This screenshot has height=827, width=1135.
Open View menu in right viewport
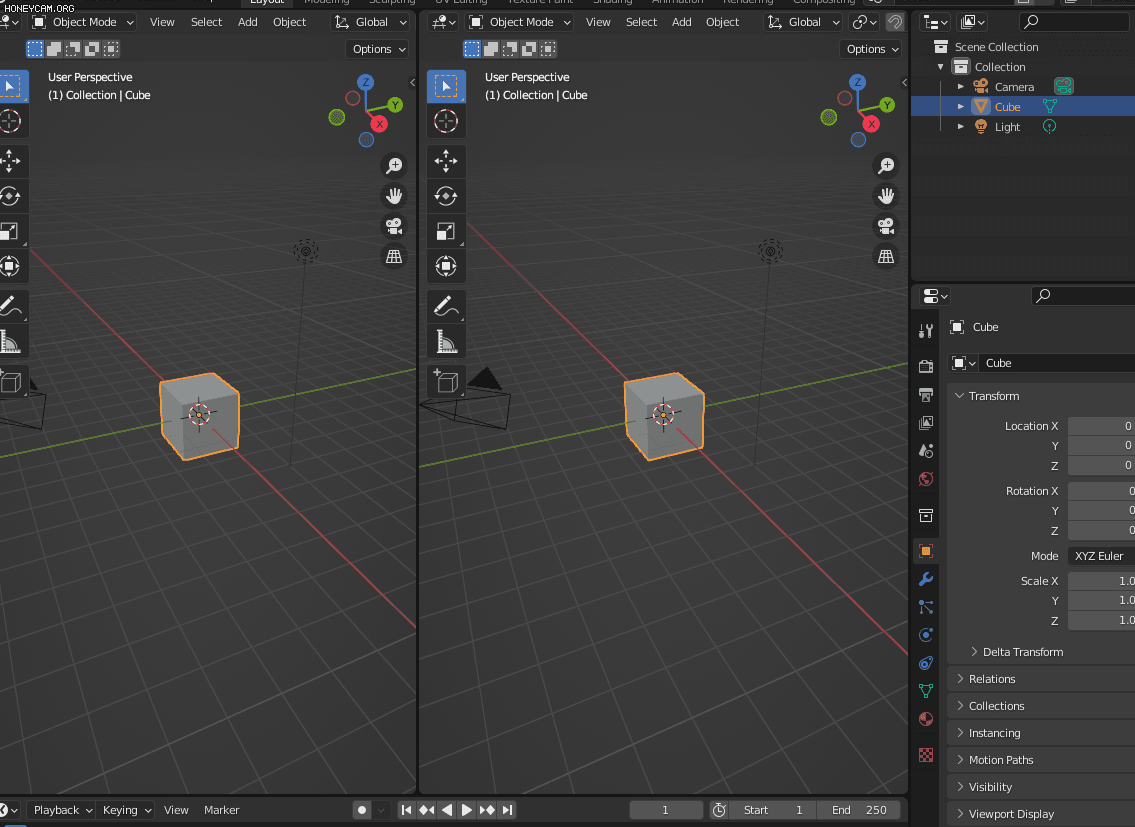click(598, 22)
